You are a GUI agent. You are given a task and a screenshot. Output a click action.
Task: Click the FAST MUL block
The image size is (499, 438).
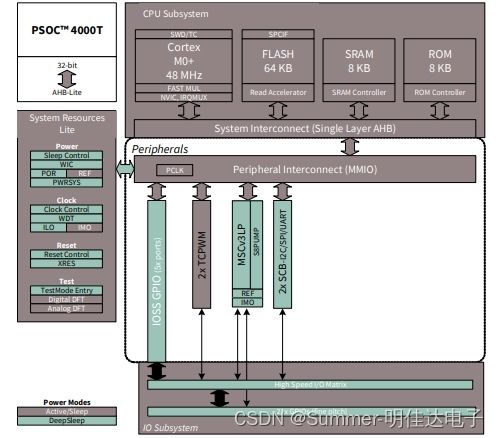click(x=184, y=88)
